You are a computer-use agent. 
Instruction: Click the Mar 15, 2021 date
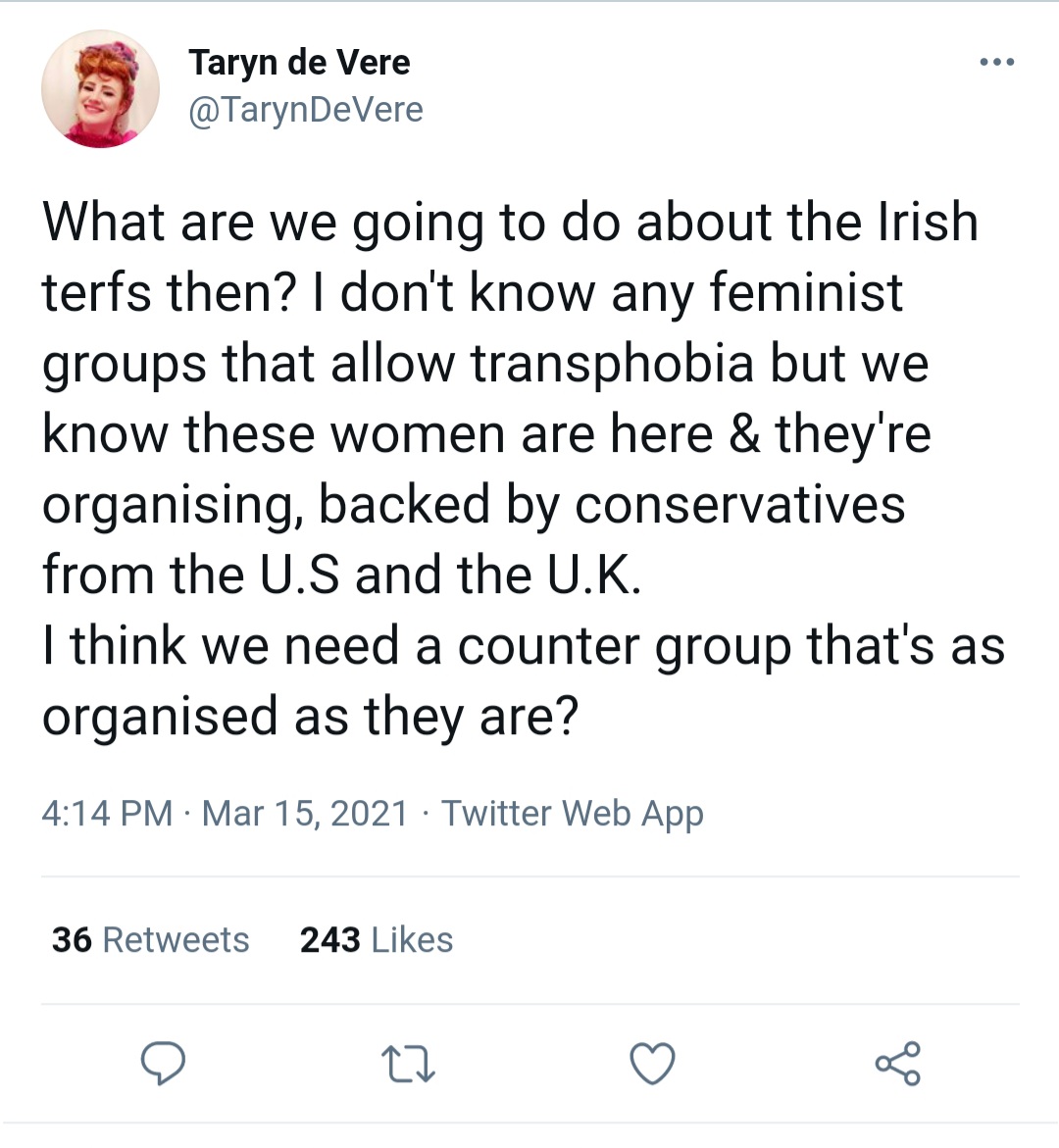click(304, 813)
